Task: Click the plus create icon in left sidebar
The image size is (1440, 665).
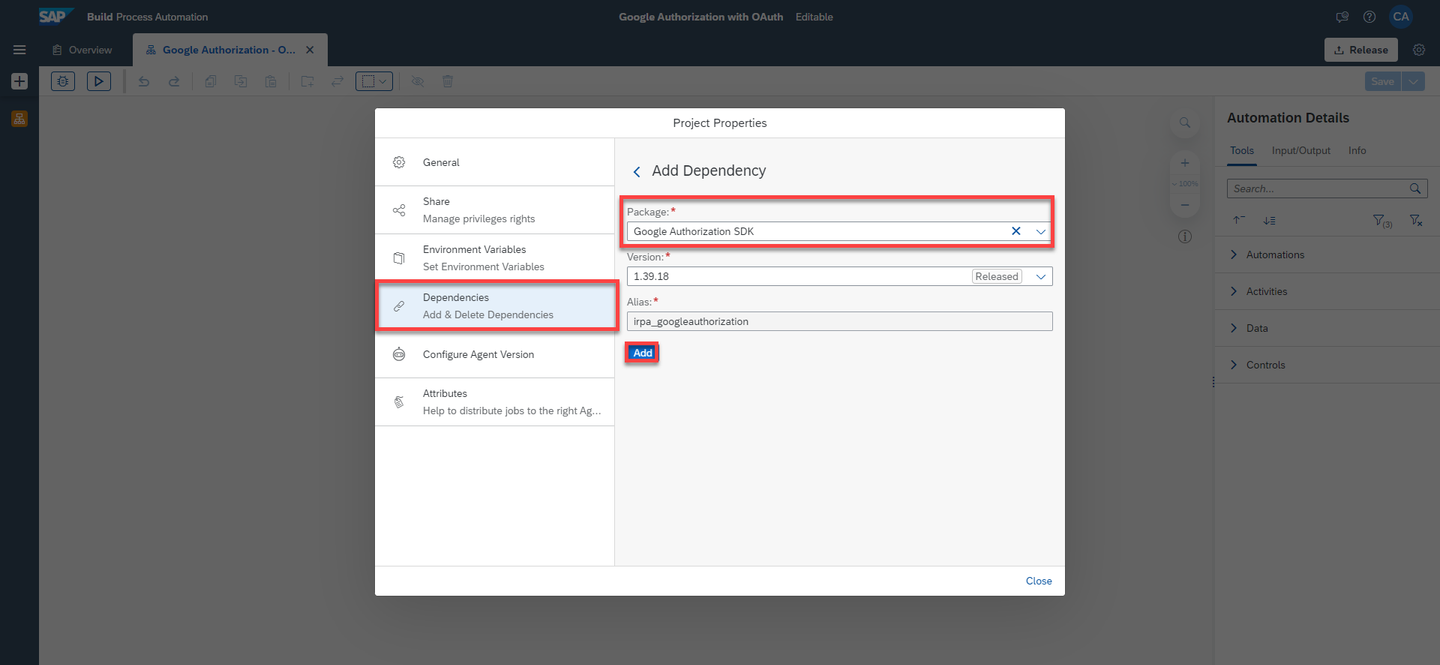Action: [19, 82]
